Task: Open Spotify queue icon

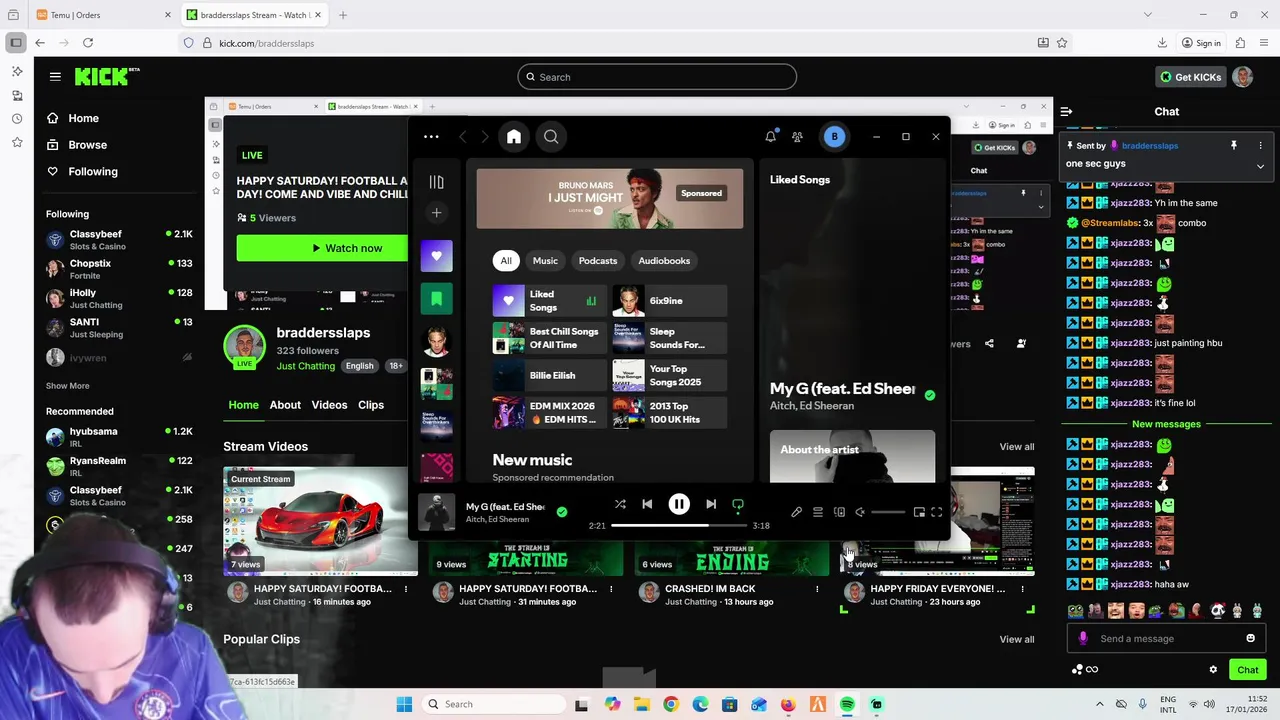Action: coord(817,512)
